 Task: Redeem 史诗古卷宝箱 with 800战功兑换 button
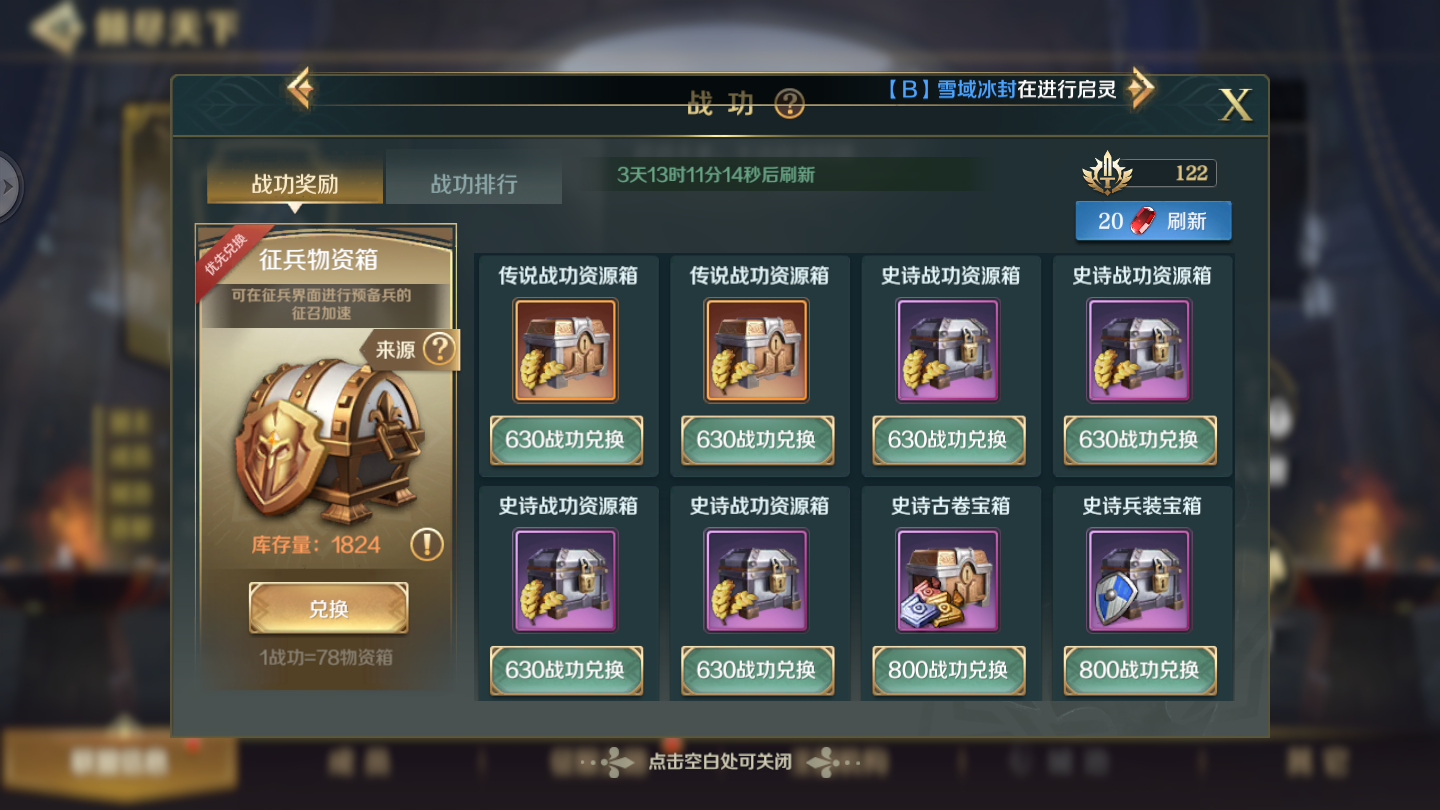point(948,670)
